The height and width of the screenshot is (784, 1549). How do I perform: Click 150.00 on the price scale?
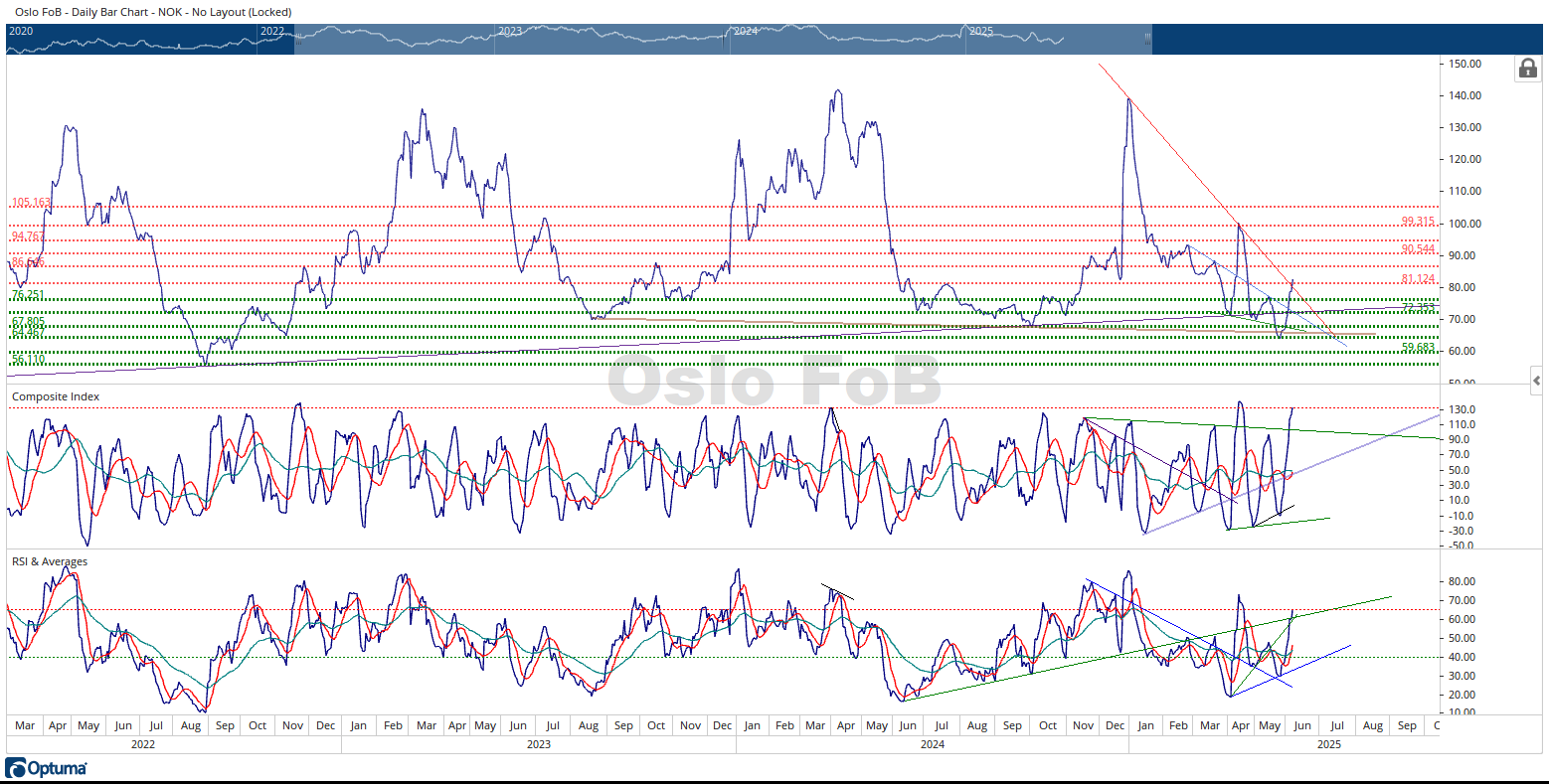point(1465,64)
